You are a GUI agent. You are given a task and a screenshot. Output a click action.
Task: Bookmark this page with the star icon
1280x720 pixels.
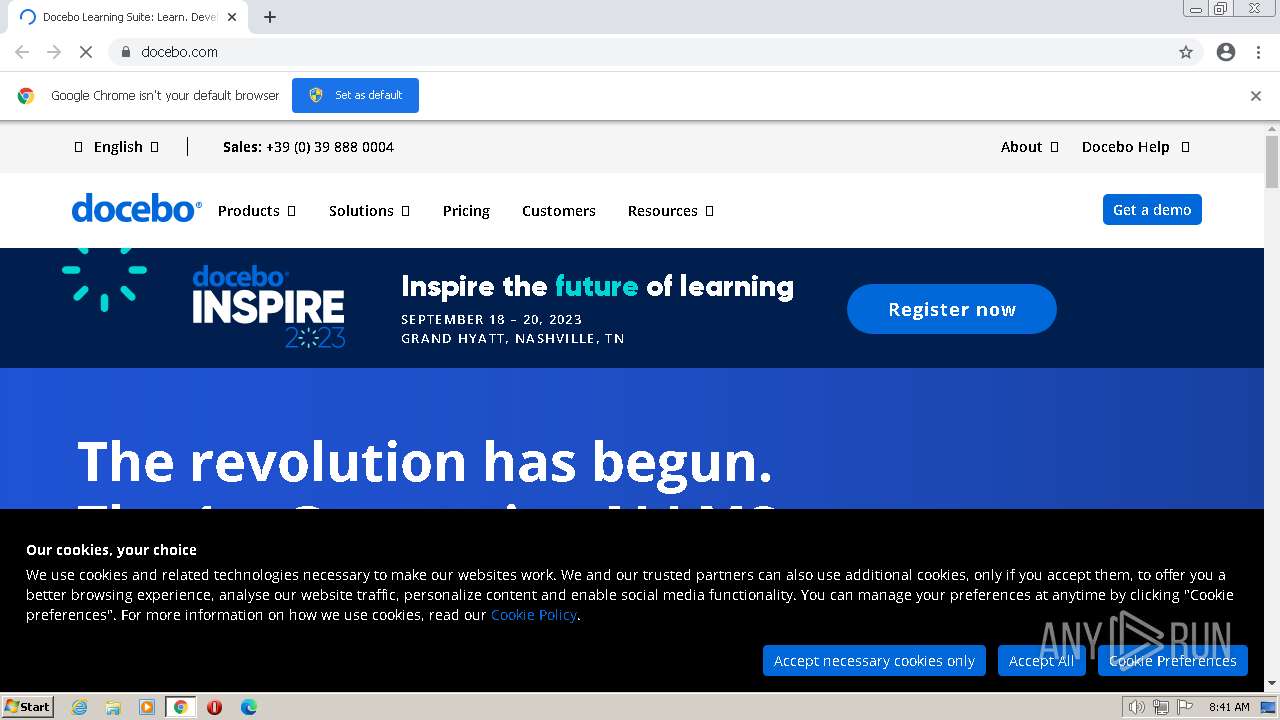(1186, 52)
